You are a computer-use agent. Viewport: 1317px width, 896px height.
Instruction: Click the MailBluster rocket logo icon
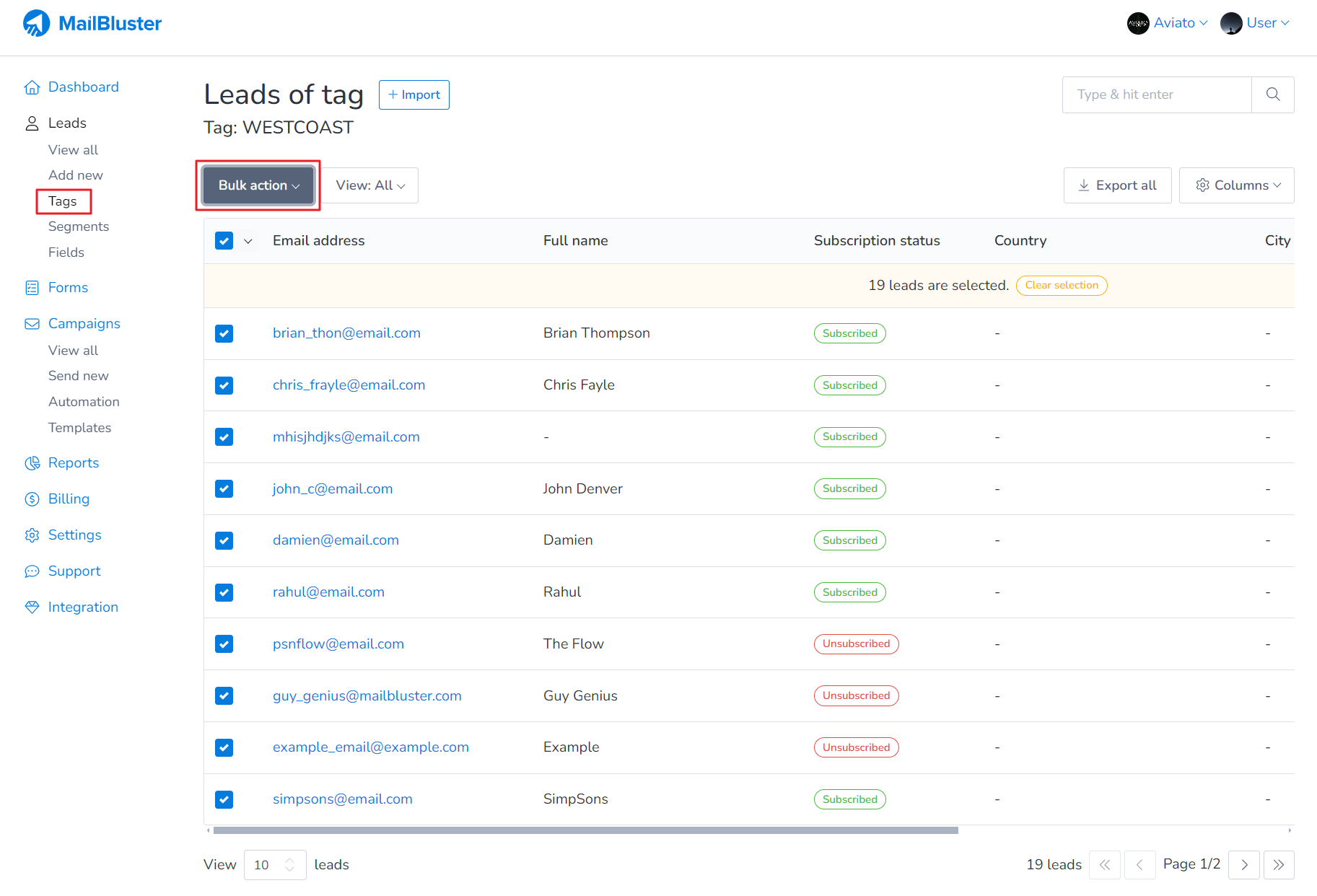click(x=36, y=23)
